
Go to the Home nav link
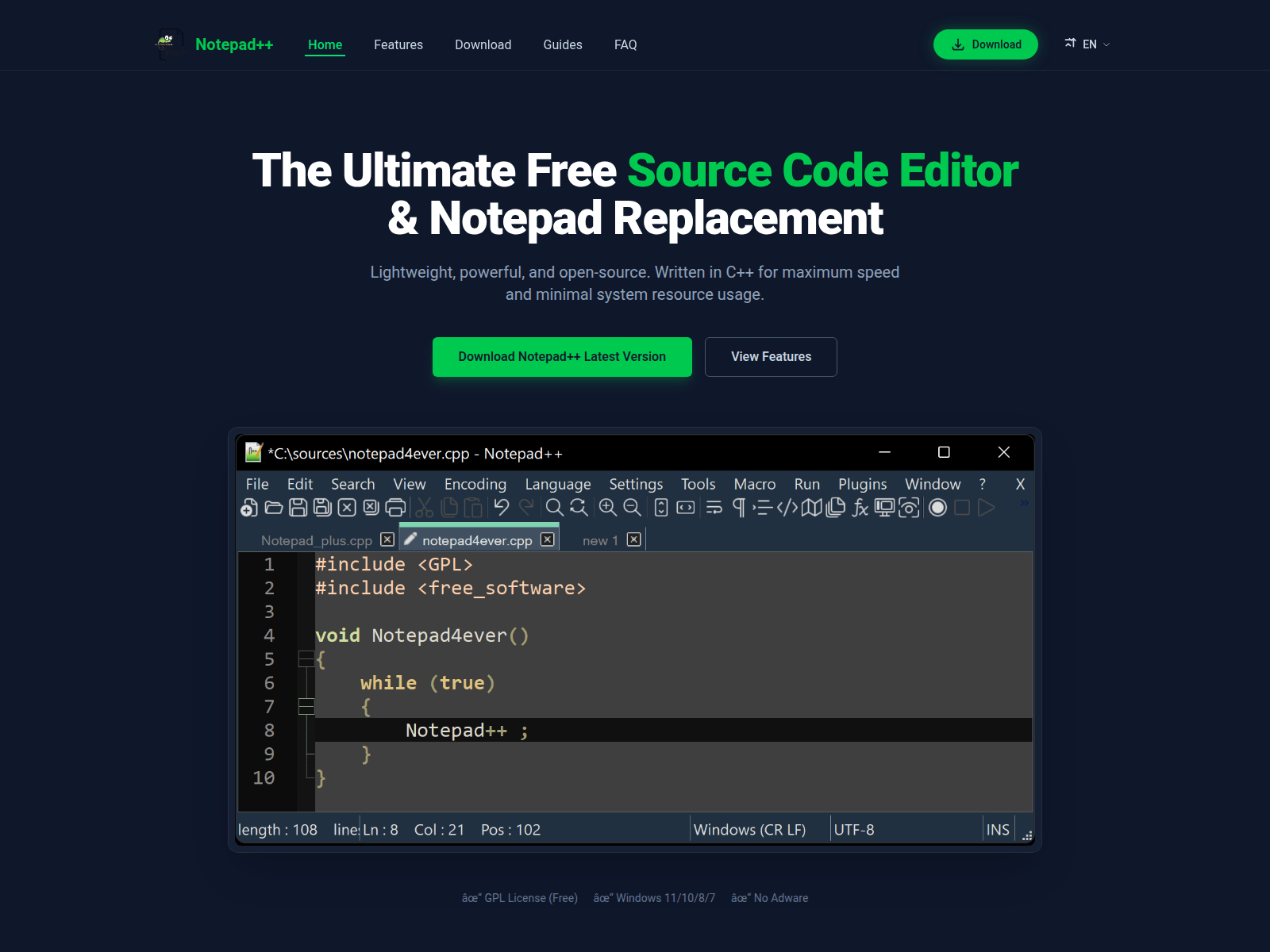tap(325, 44)
